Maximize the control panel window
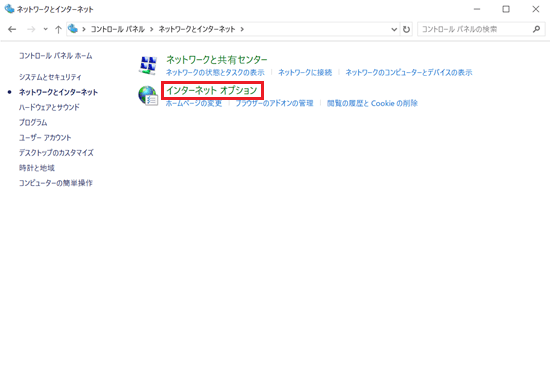Image resolution: width=550 pixels, height=373 pixels. tap(506, 9)
